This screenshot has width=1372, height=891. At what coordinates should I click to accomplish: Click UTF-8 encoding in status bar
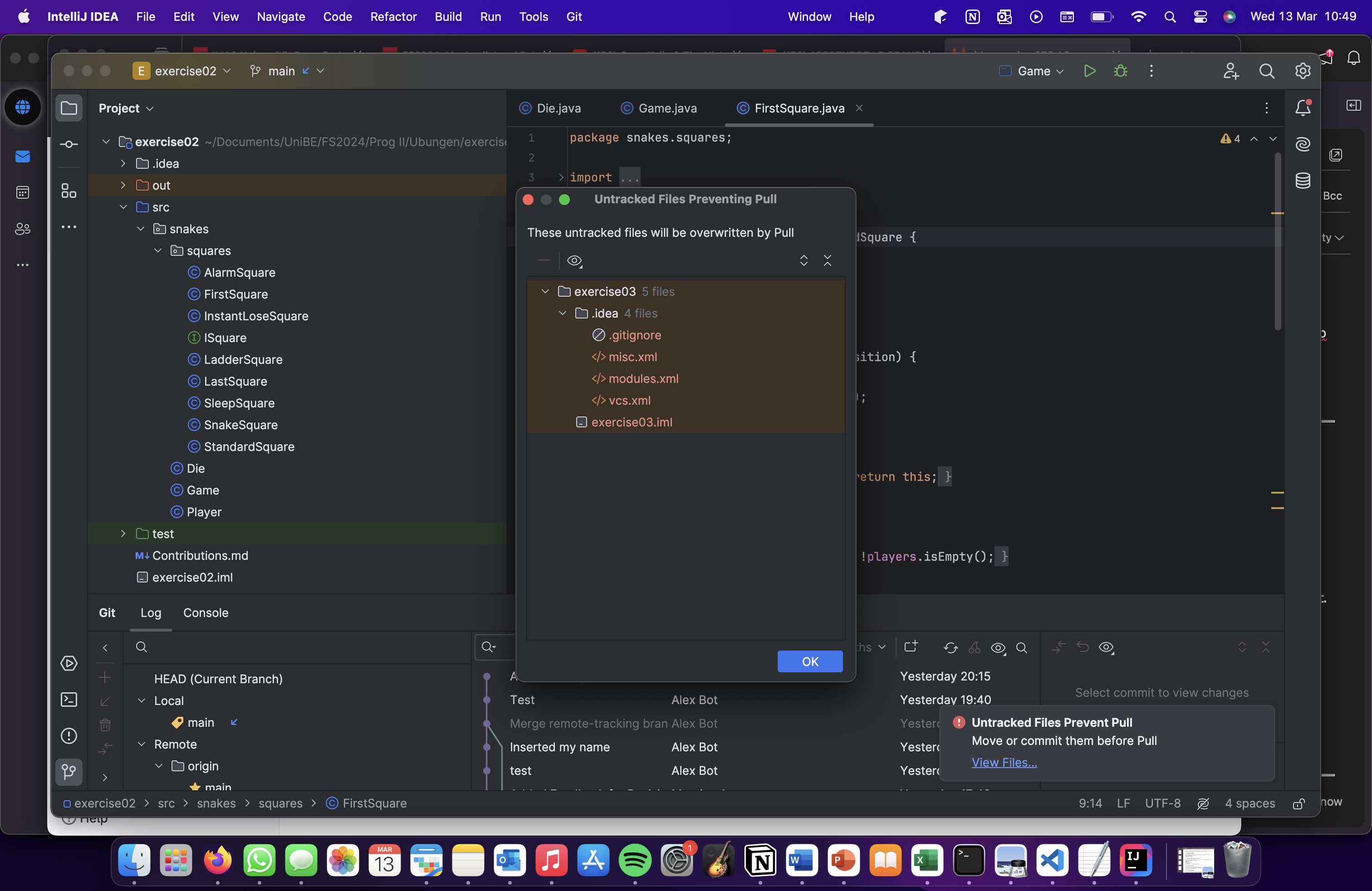click(x=1163, y=803)
